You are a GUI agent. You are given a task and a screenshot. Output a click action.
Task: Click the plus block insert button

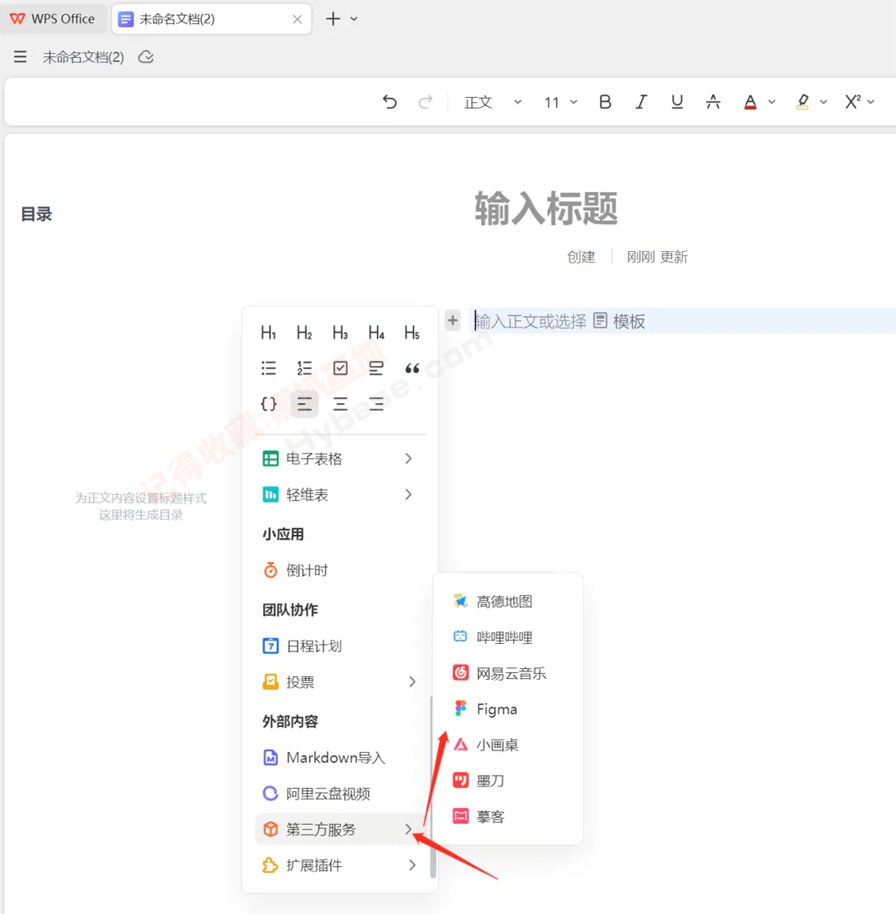[453, 320]
